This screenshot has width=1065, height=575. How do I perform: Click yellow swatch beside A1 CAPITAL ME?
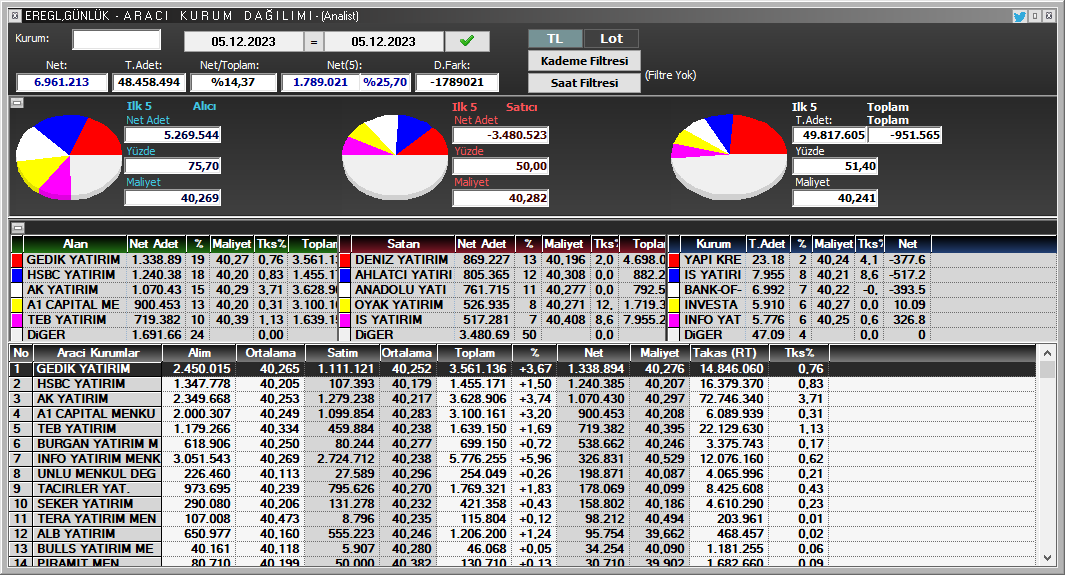click(x=17, y=305)
